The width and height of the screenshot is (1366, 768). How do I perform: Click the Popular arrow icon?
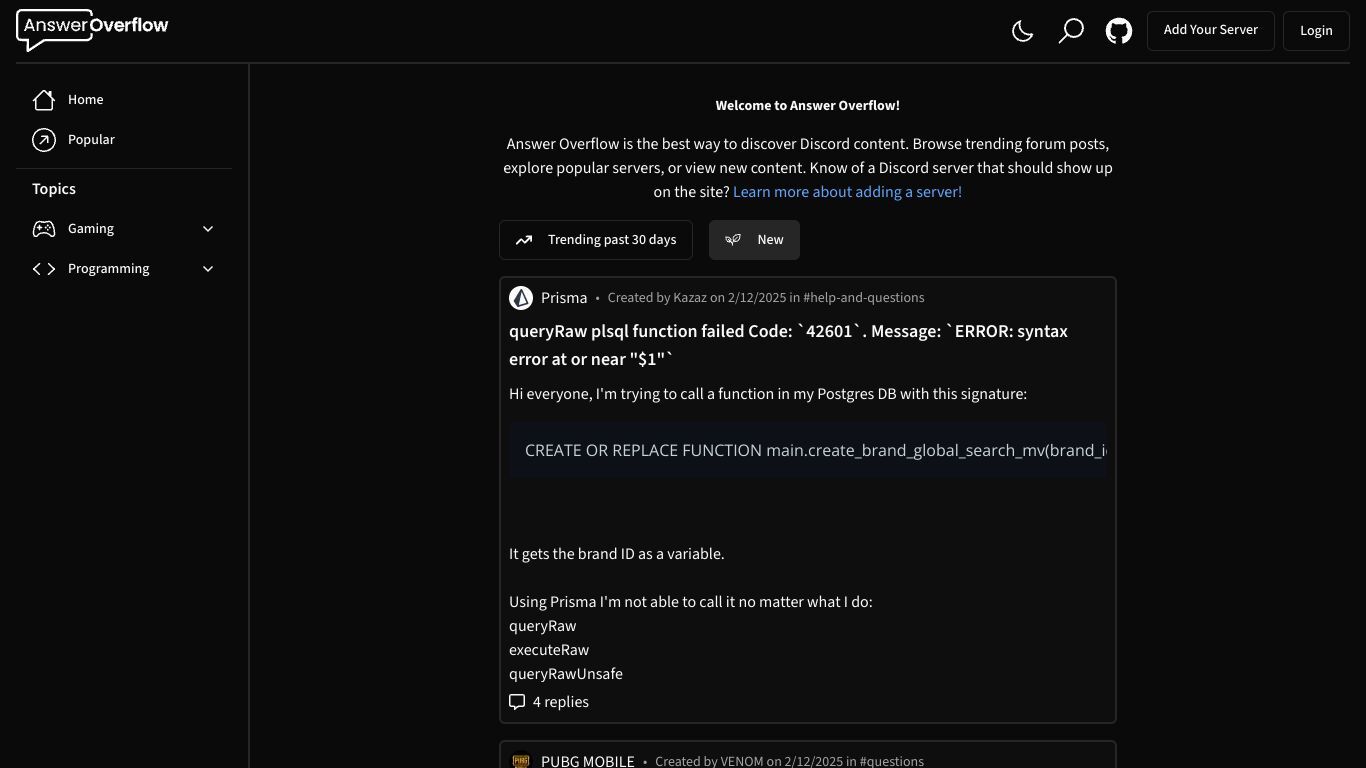pyautogui.click(x=44, y=140)
